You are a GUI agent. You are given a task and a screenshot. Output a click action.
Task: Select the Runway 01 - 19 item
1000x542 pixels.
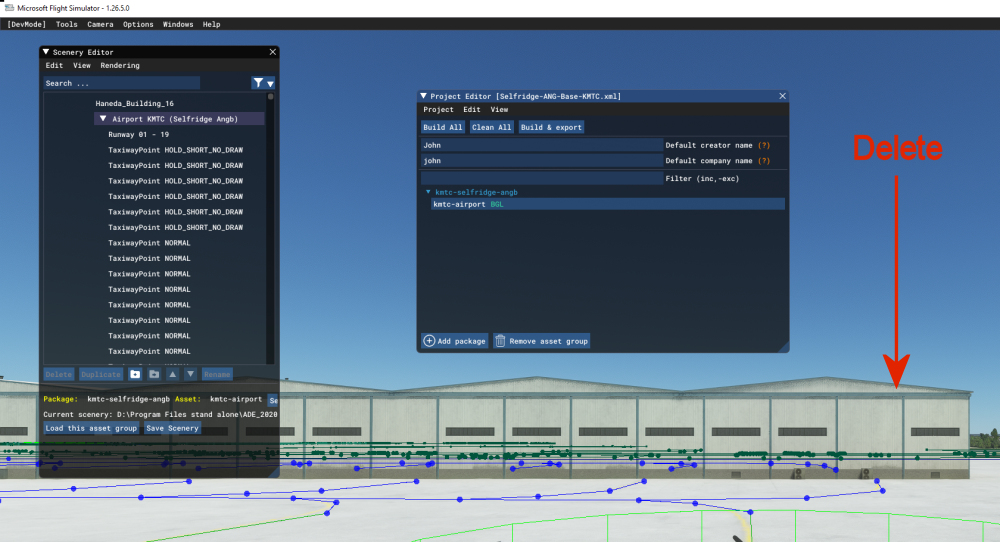point(138,134)
